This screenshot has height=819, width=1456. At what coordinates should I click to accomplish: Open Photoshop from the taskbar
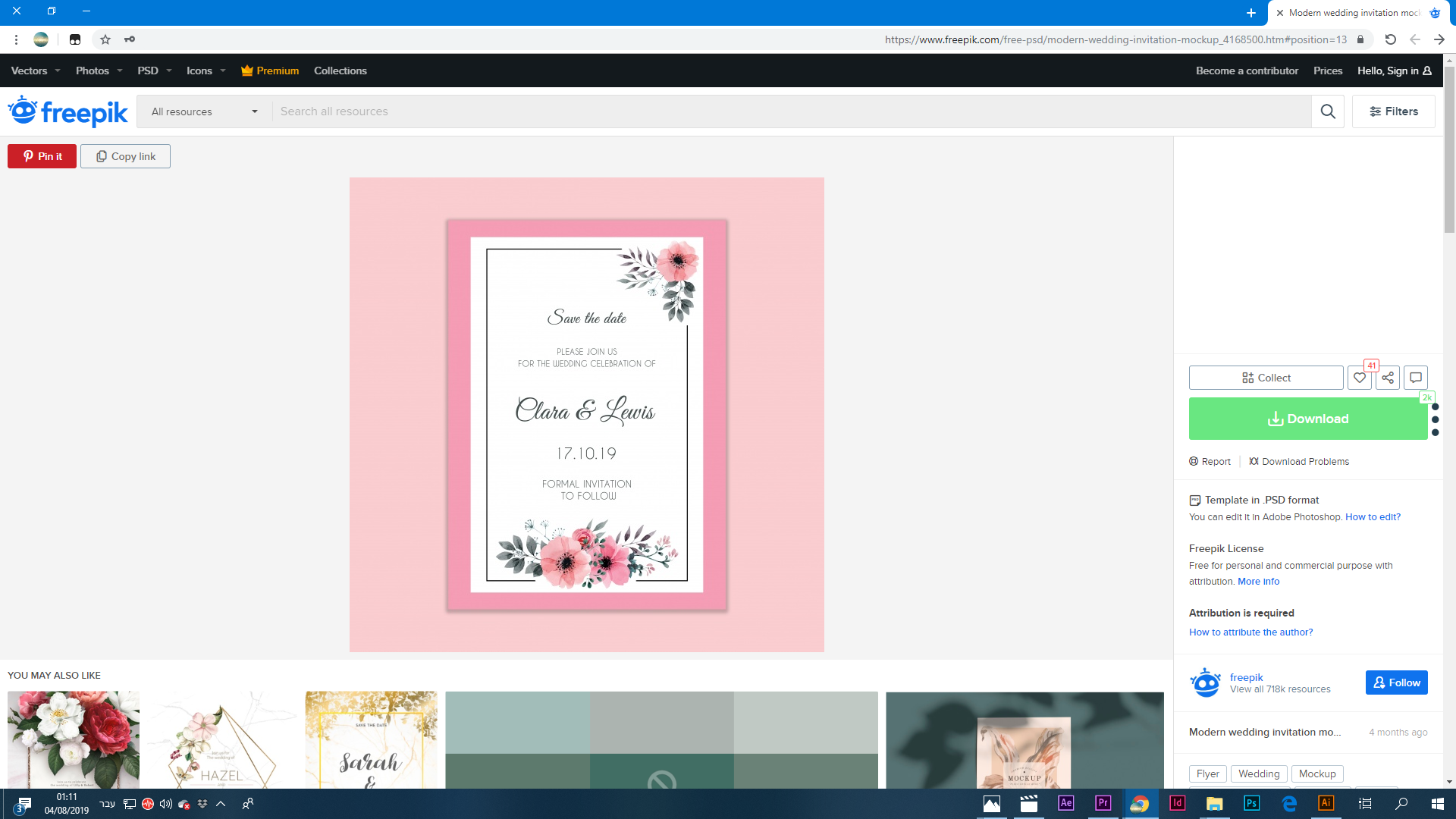pos(1251,803)
